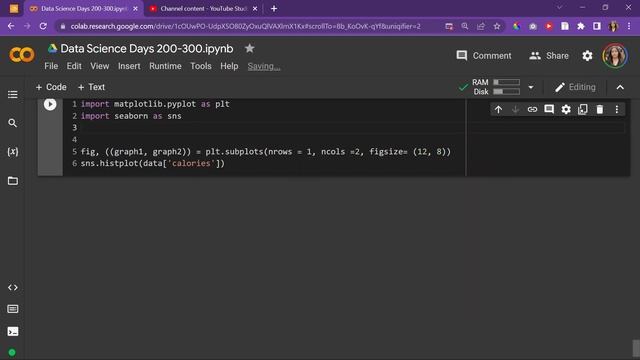Viewport: 640px width, 360px height.
Task: Click the Saving... status link
Action: [264, 67]
